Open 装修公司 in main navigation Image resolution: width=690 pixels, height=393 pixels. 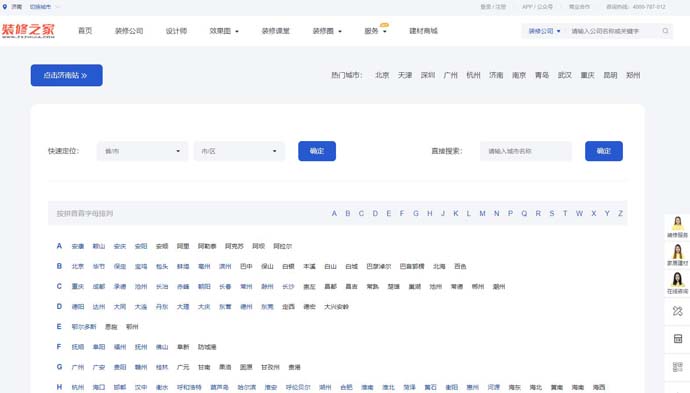[x=129, y=31]
